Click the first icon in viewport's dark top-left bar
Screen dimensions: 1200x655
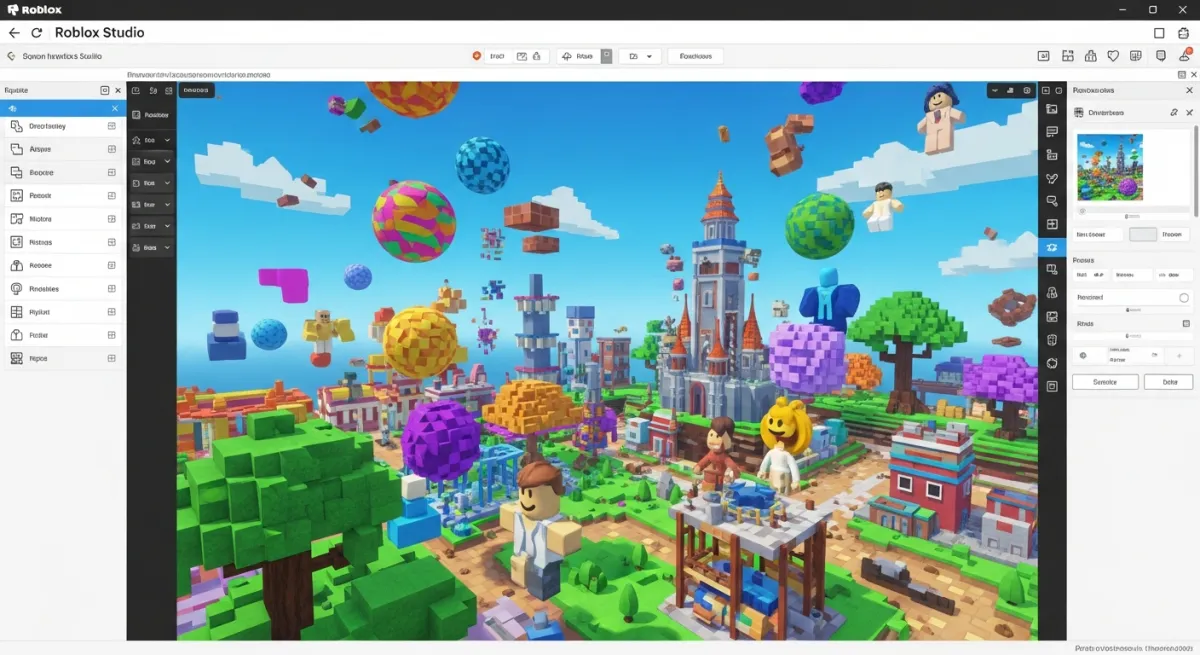[136, 90]
